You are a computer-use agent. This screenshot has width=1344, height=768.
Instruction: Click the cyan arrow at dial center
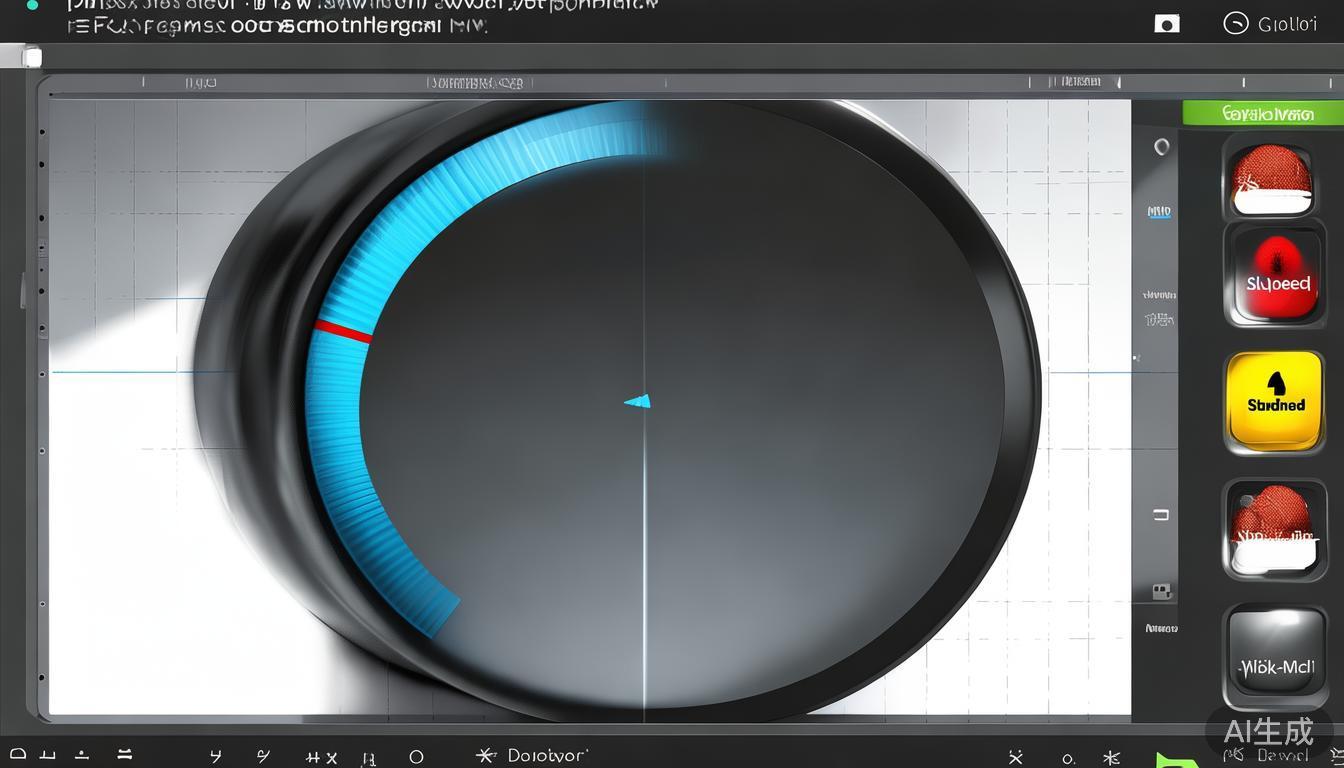(638, 401)
